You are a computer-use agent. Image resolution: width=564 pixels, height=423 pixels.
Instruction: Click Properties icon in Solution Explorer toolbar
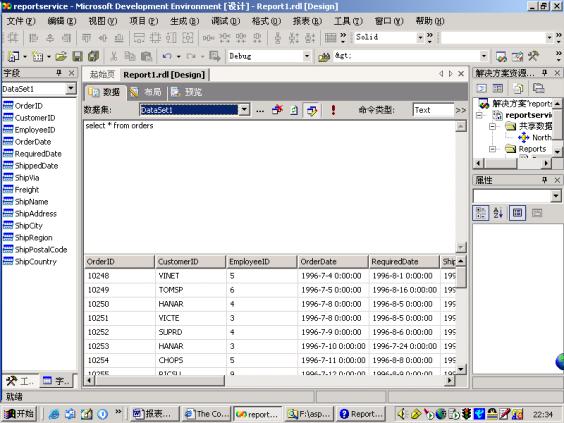[x=538, y=88]
